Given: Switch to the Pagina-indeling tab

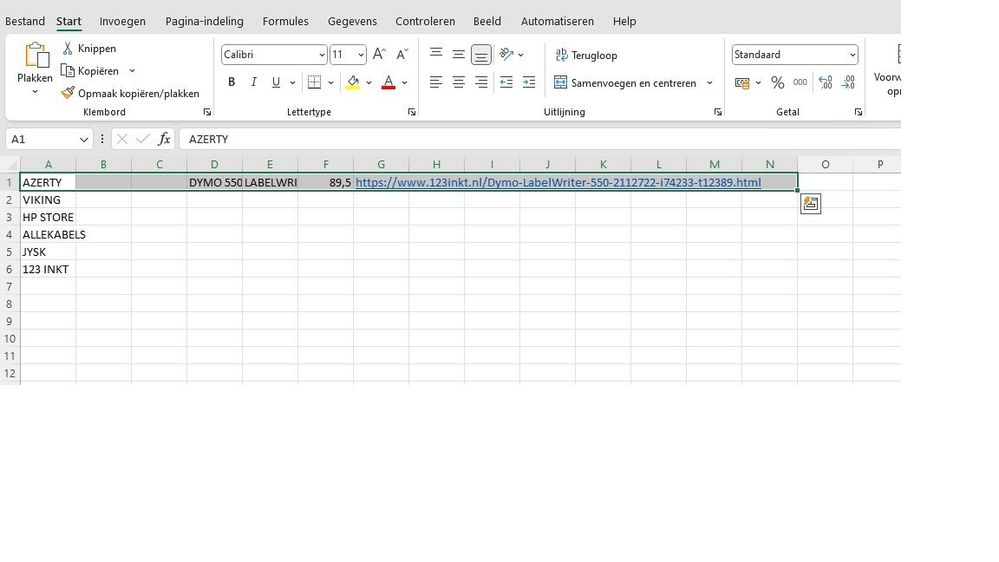Looking at the screenshot, I should click(x=205, y=21).
